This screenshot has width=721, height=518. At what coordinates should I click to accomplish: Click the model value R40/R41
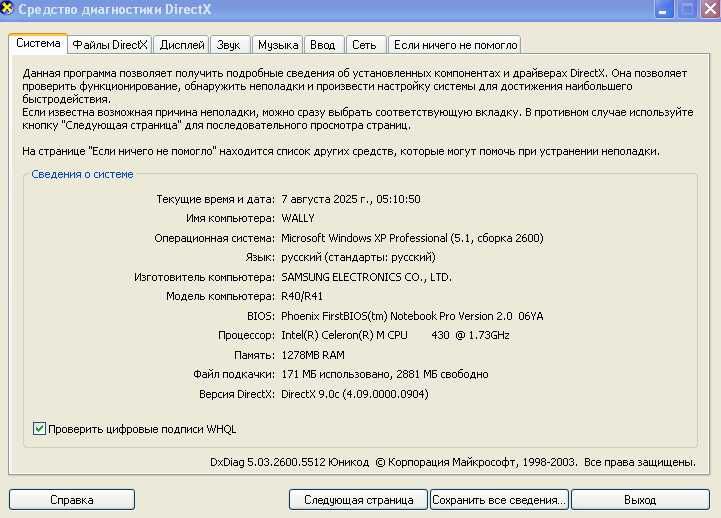click(x=302, y=296)
